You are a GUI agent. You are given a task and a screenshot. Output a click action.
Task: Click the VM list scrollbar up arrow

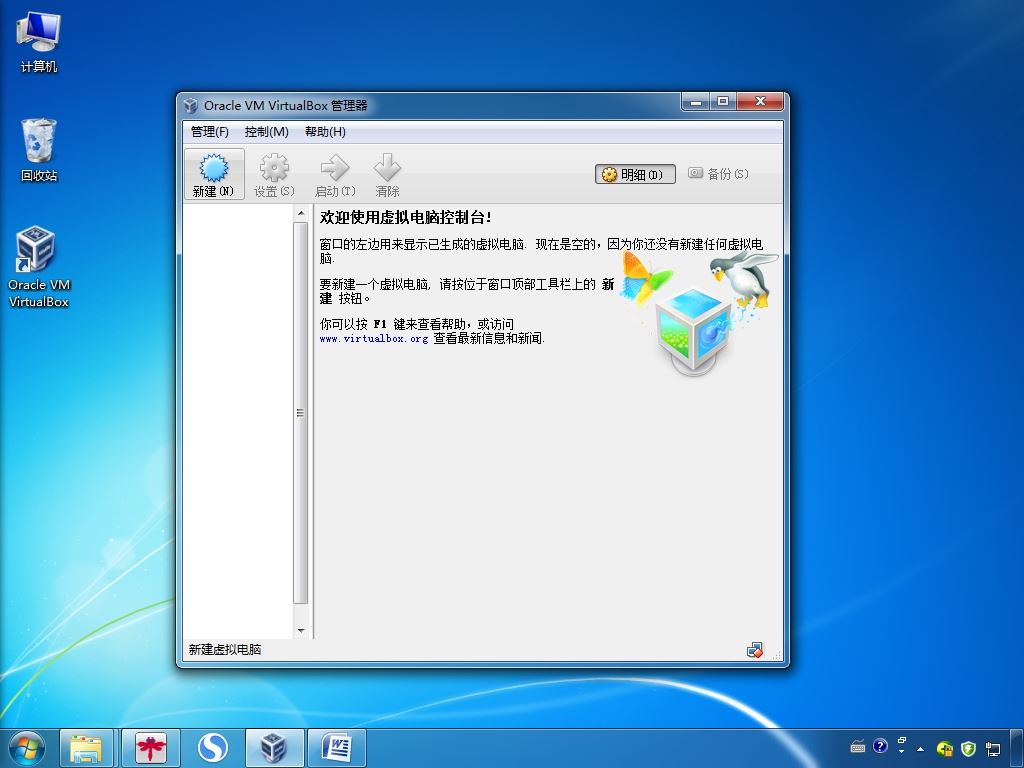pos(300,213)
